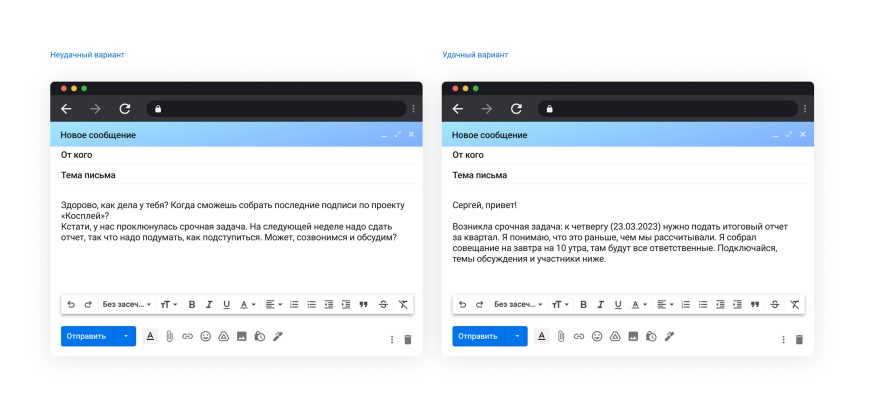Discard draft via trash icon in right window

[799, 339]
